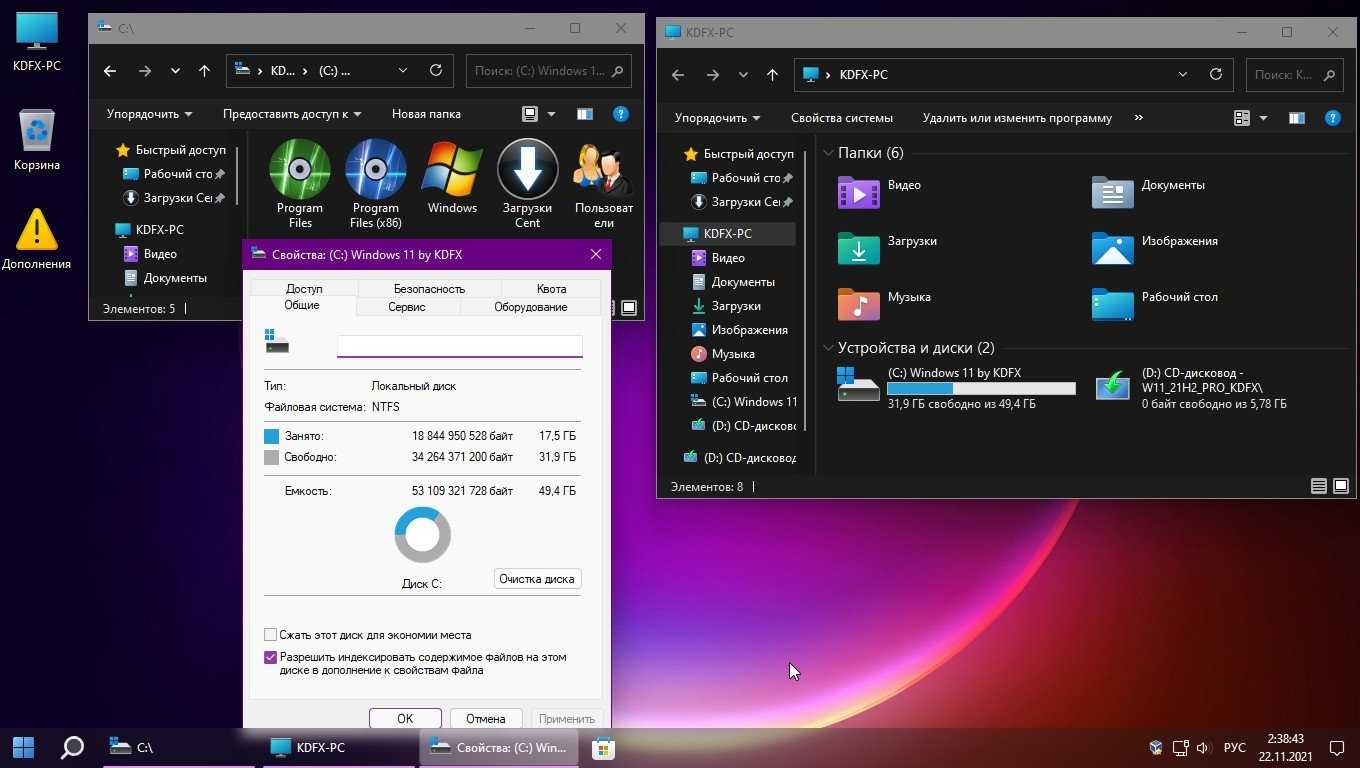Toggle preview pane in KDFX-PC window toolbar
1360x768 pixels.
point(1296,118)
